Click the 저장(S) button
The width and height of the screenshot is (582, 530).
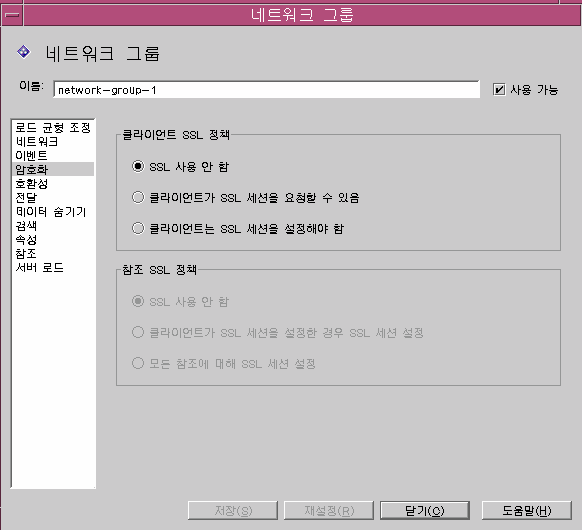(233, 511)
